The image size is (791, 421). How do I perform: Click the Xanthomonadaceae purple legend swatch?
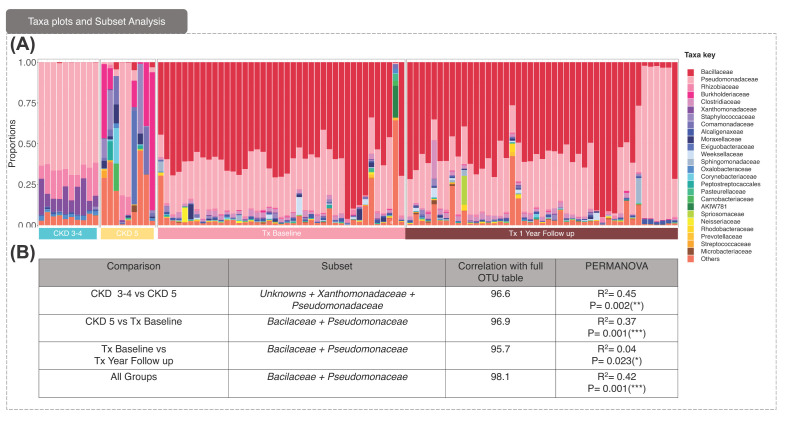coord(691,109)
